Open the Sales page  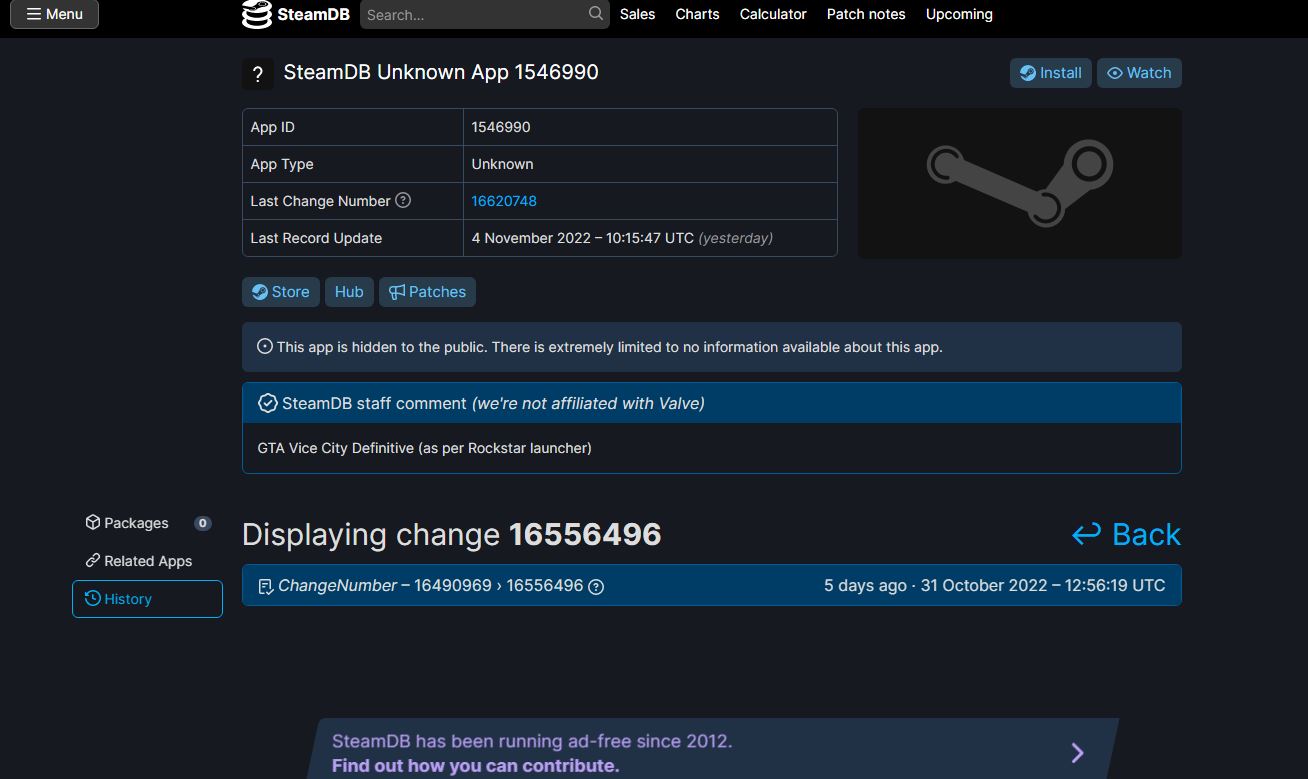pyautogui.click(x=637, y=14)
